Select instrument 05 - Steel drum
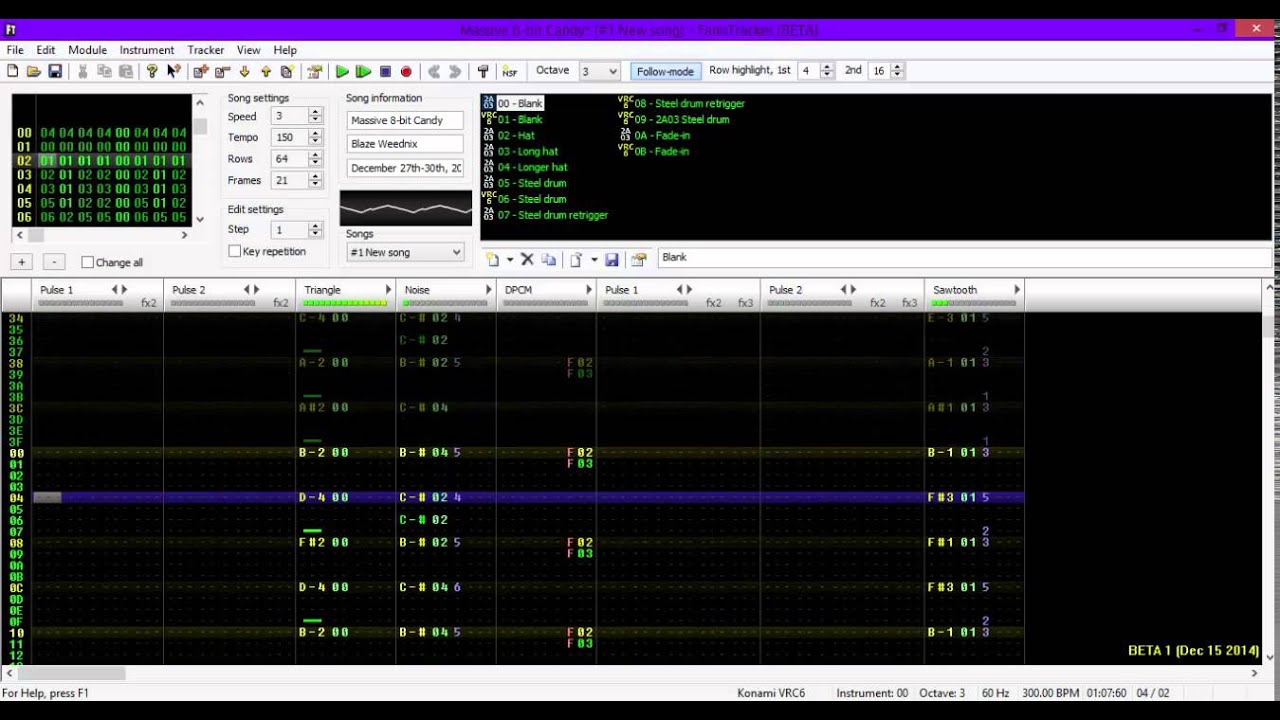 (x=532, y=183)
